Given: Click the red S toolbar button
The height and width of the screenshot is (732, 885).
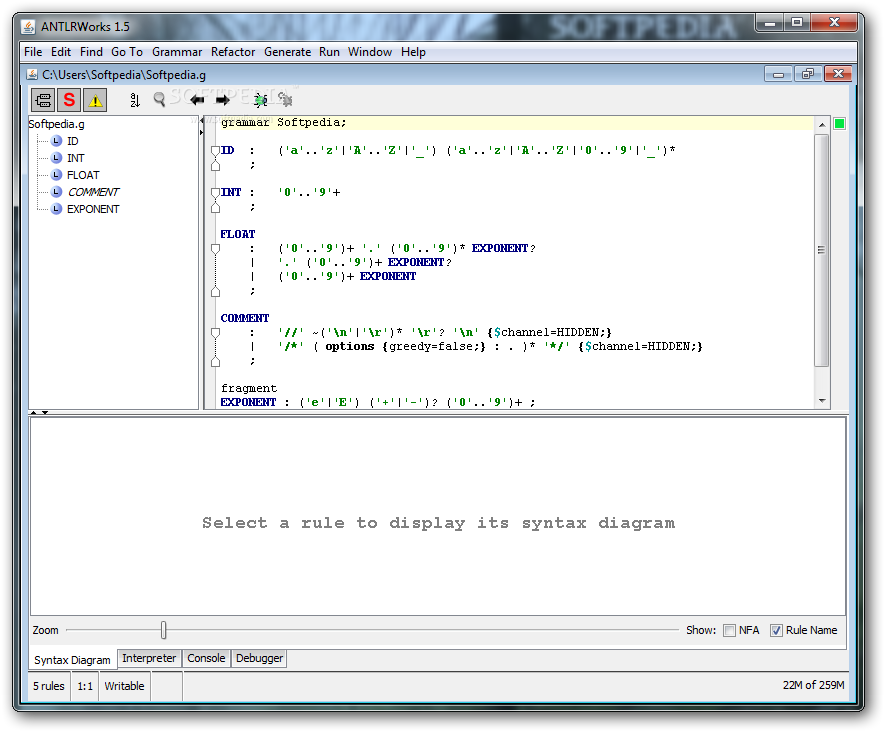Looking at the screenshot, I should [x=69, y=100].
